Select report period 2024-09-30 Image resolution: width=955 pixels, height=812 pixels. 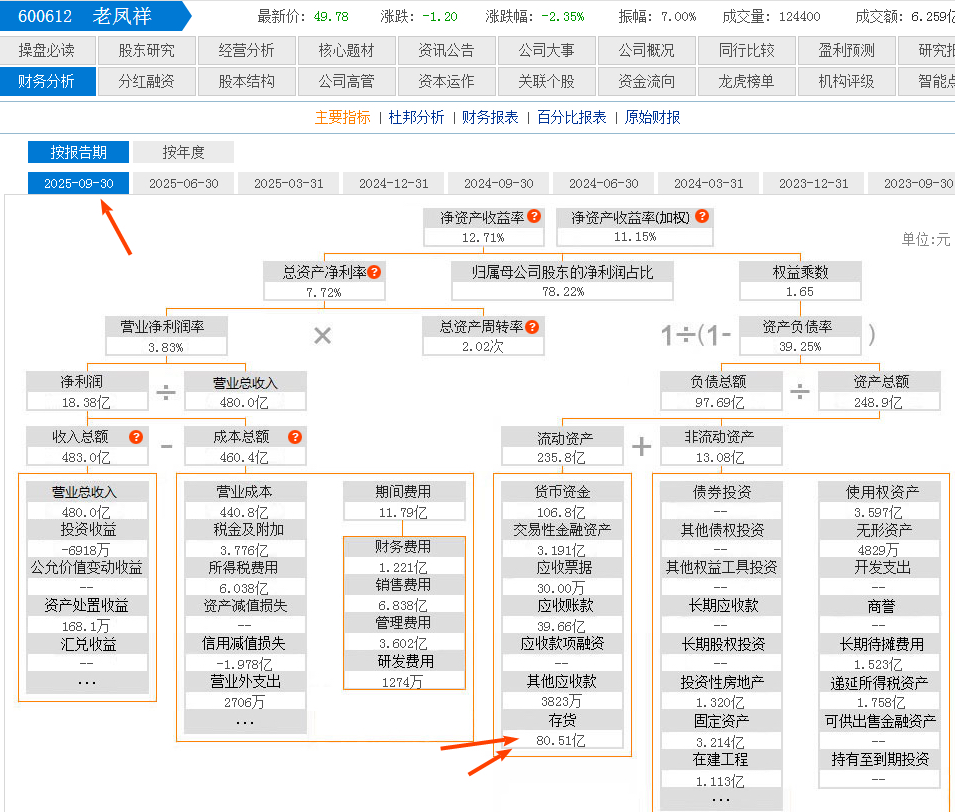(x=499, y=183)
